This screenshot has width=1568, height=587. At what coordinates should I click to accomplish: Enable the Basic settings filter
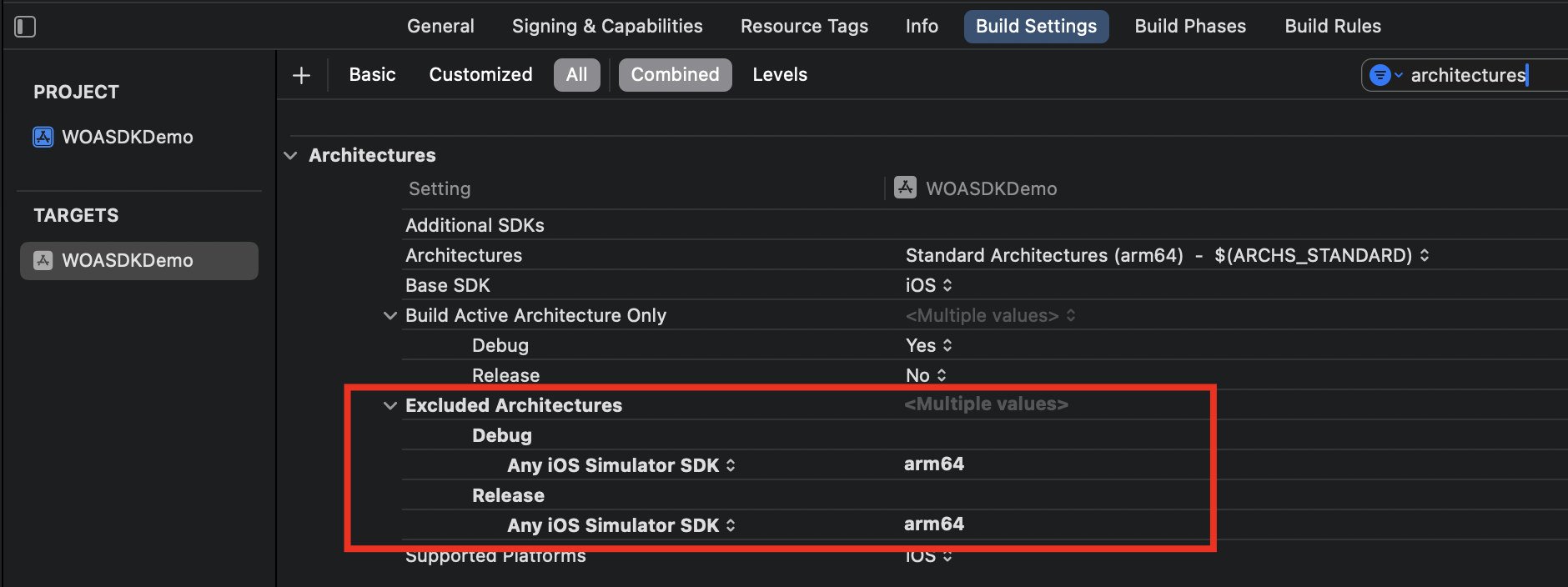tap(372, 75)
